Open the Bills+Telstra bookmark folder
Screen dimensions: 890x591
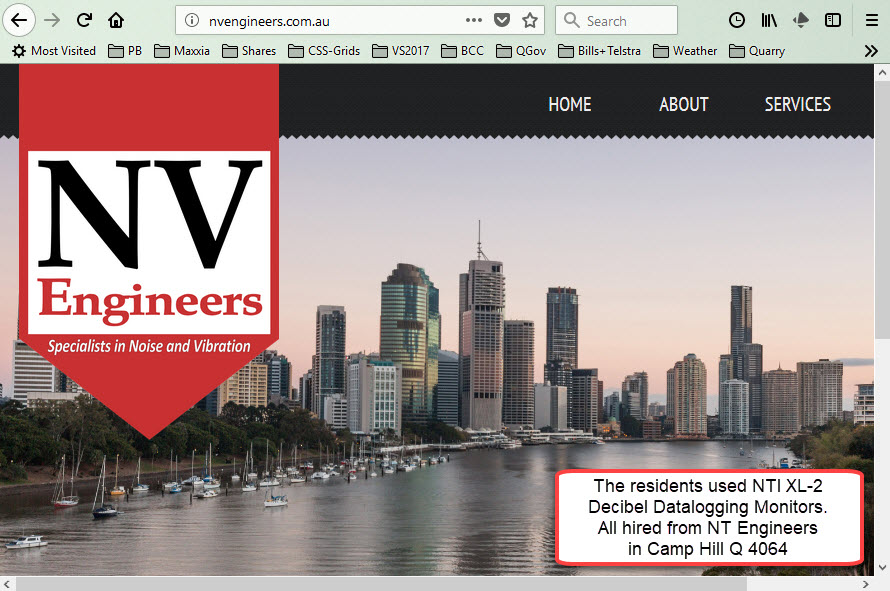tap(599, 51)
